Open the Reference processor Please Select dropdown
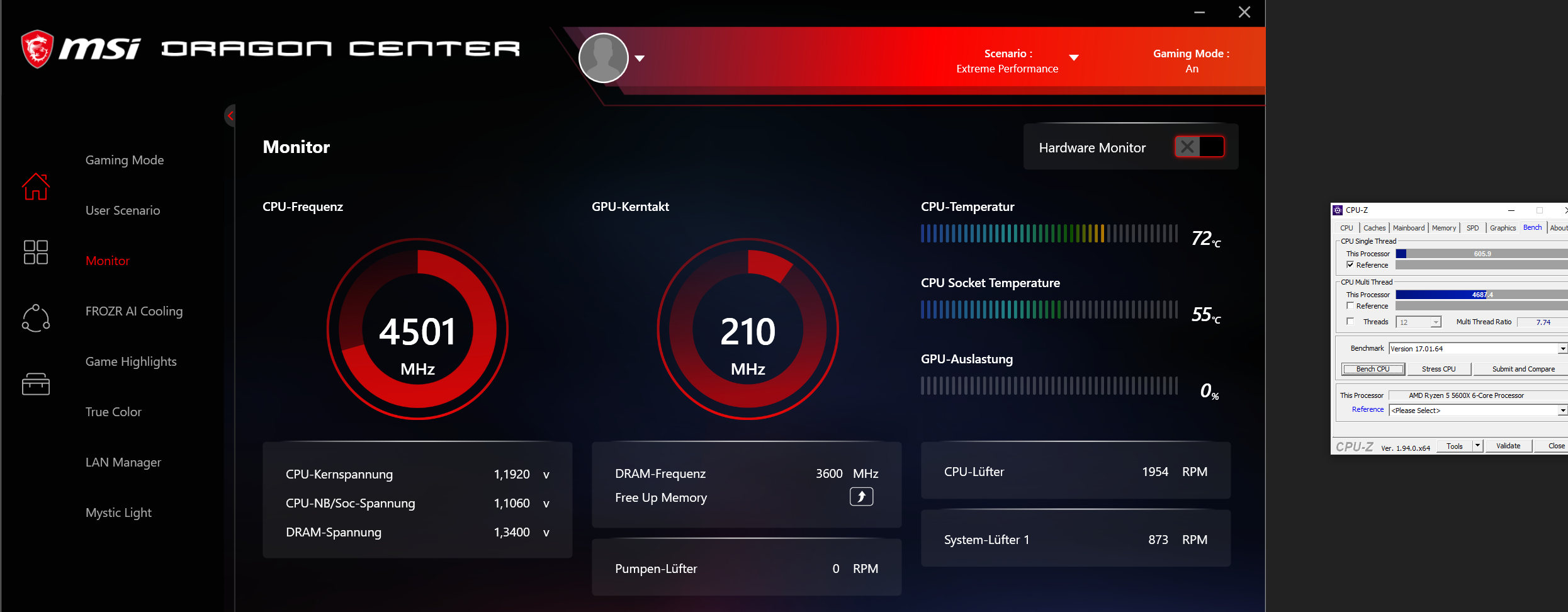The height and width of the screenshot is (612, 1568). (1563, 411)
